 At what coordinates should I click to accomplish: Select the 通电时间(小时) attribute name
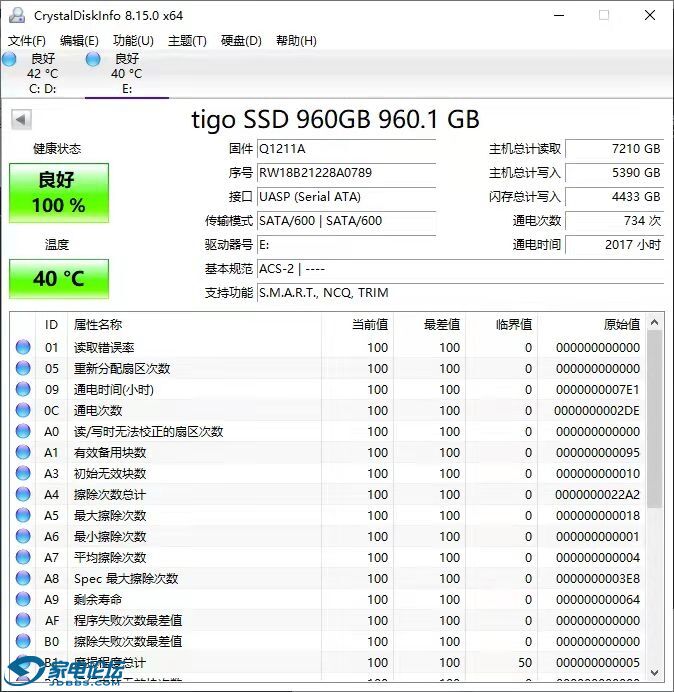(114, 390)
